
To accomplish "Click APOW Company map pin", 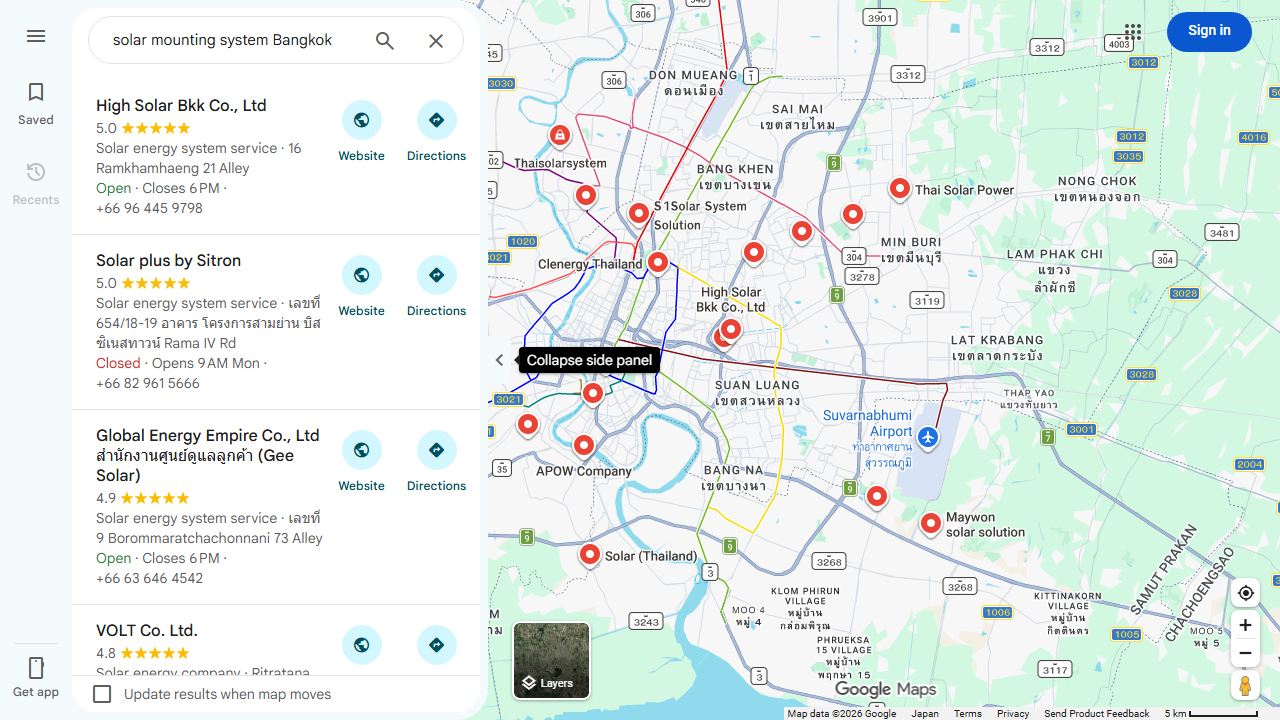I will pyautogui.click(x=584, y=446).
